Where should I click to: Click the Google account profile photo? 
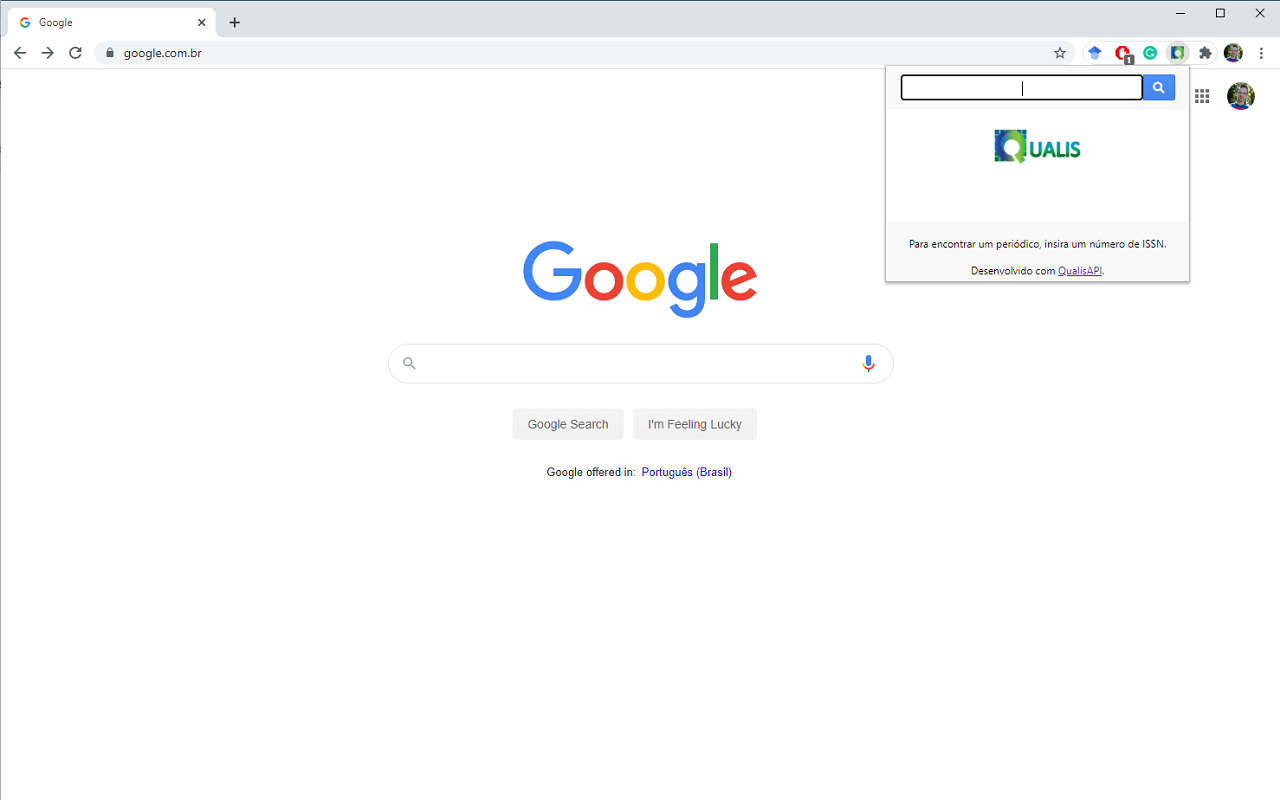point(1240,96)
